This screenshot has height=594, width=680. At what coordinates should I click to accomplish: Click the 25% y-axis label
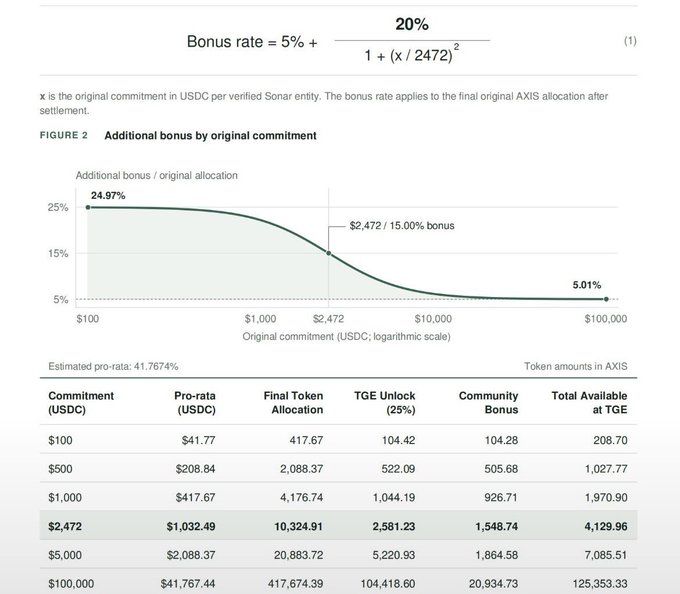(58, 207)
